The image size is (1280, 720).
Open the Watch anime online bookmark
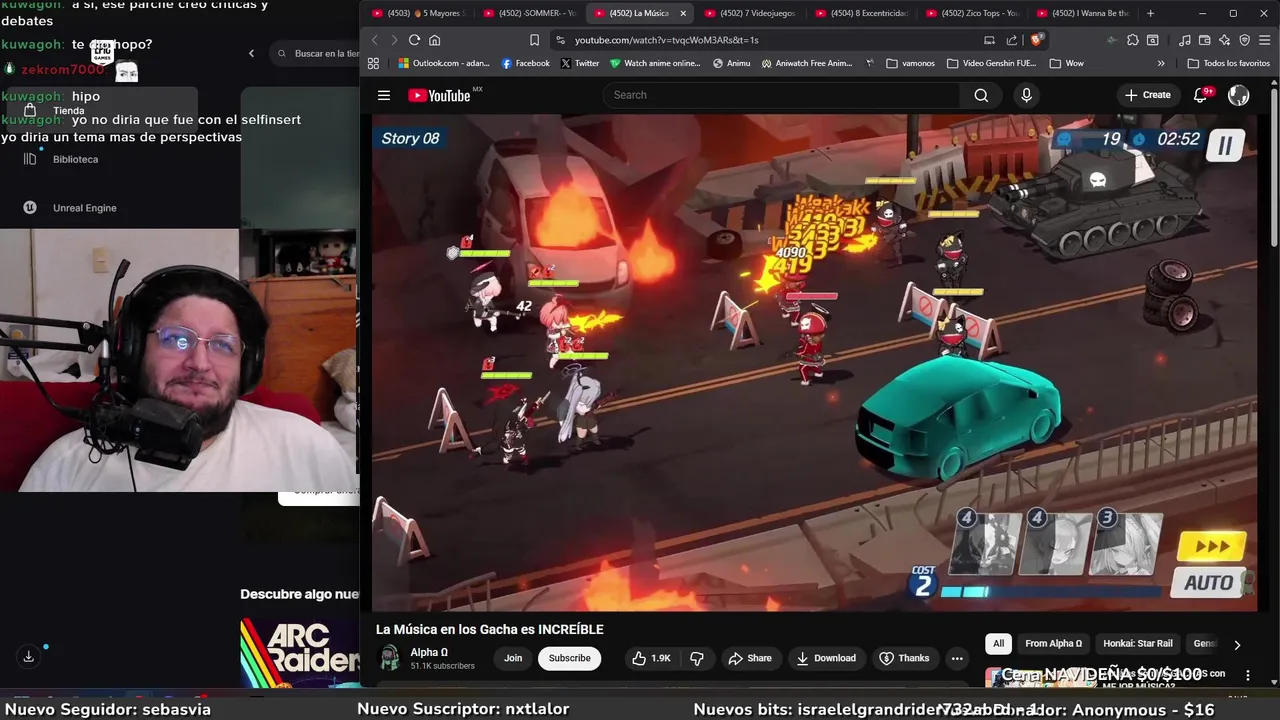coord(655,63)
